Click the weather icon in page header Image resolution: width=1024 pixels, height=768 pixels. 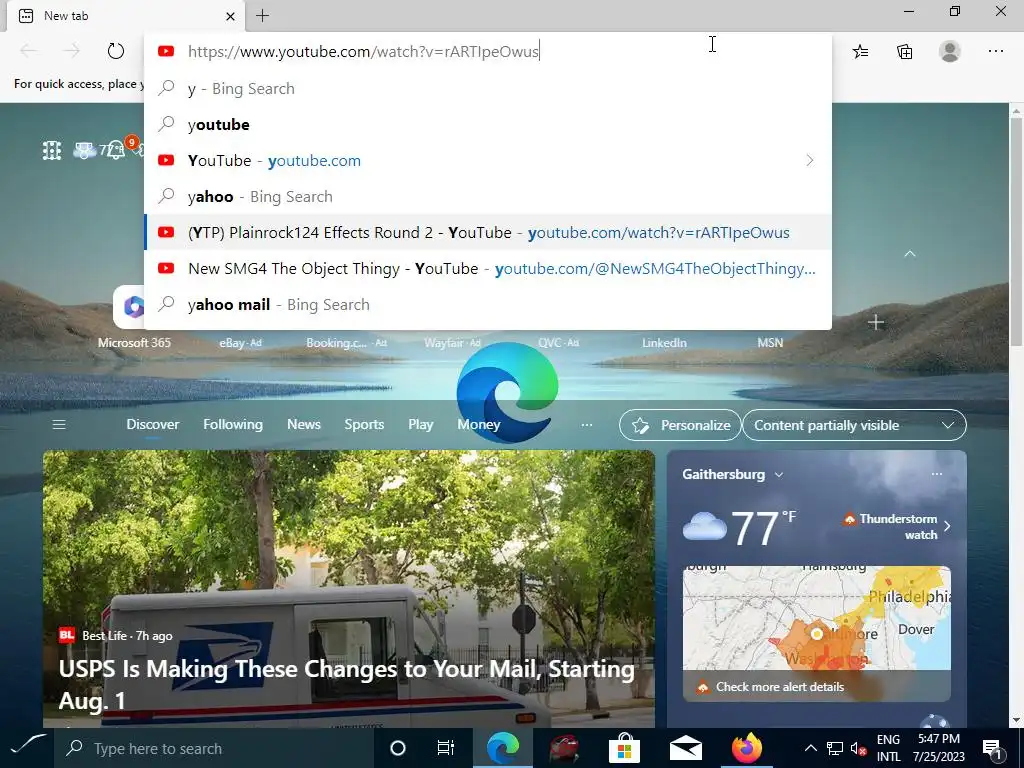click(x=85, y=151)
